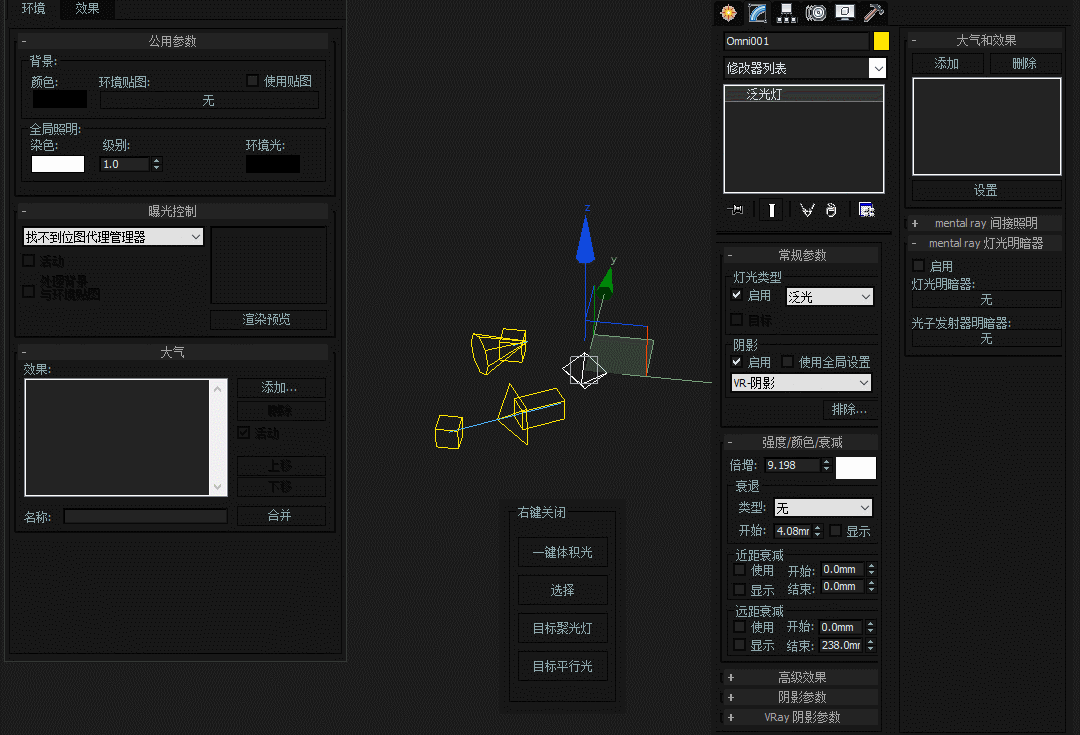Click the 级别 1.0 value field
Image resolution: width=1080 pixels, height=735 pixels.
tap(125, 164)
